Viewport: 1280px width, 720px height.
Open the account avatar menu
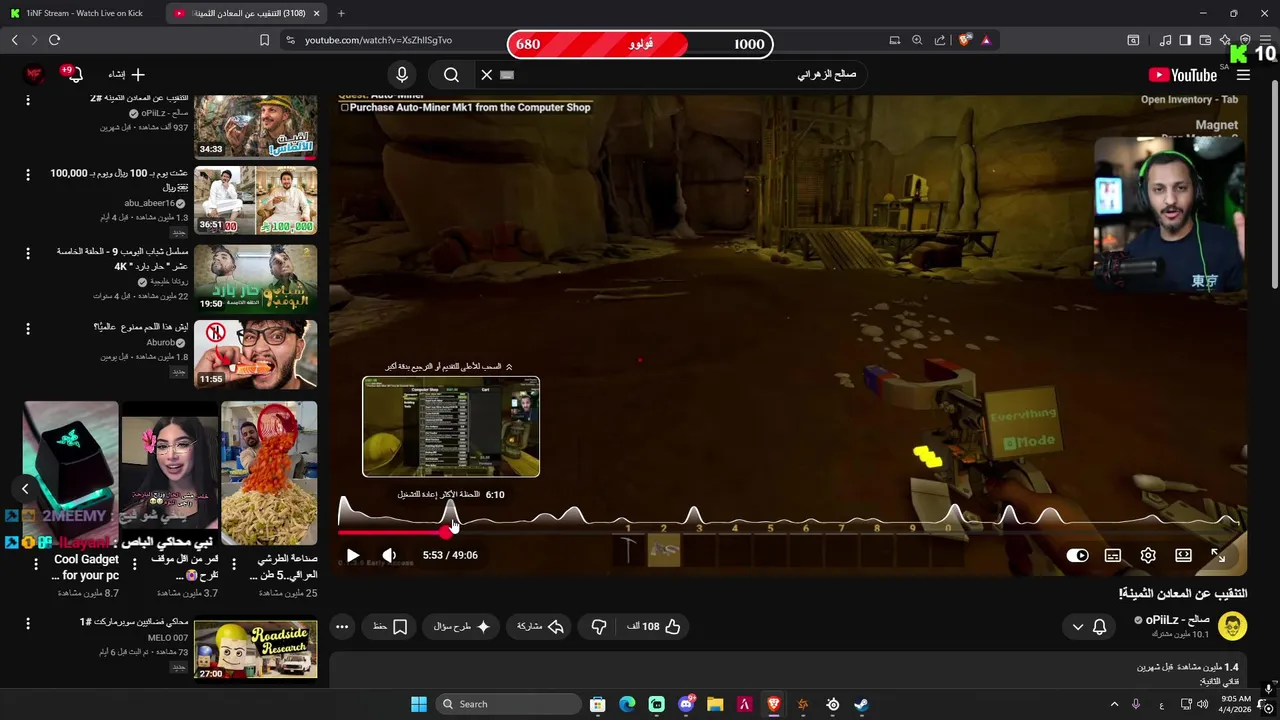pyautogui.click(x=35, y=75)
